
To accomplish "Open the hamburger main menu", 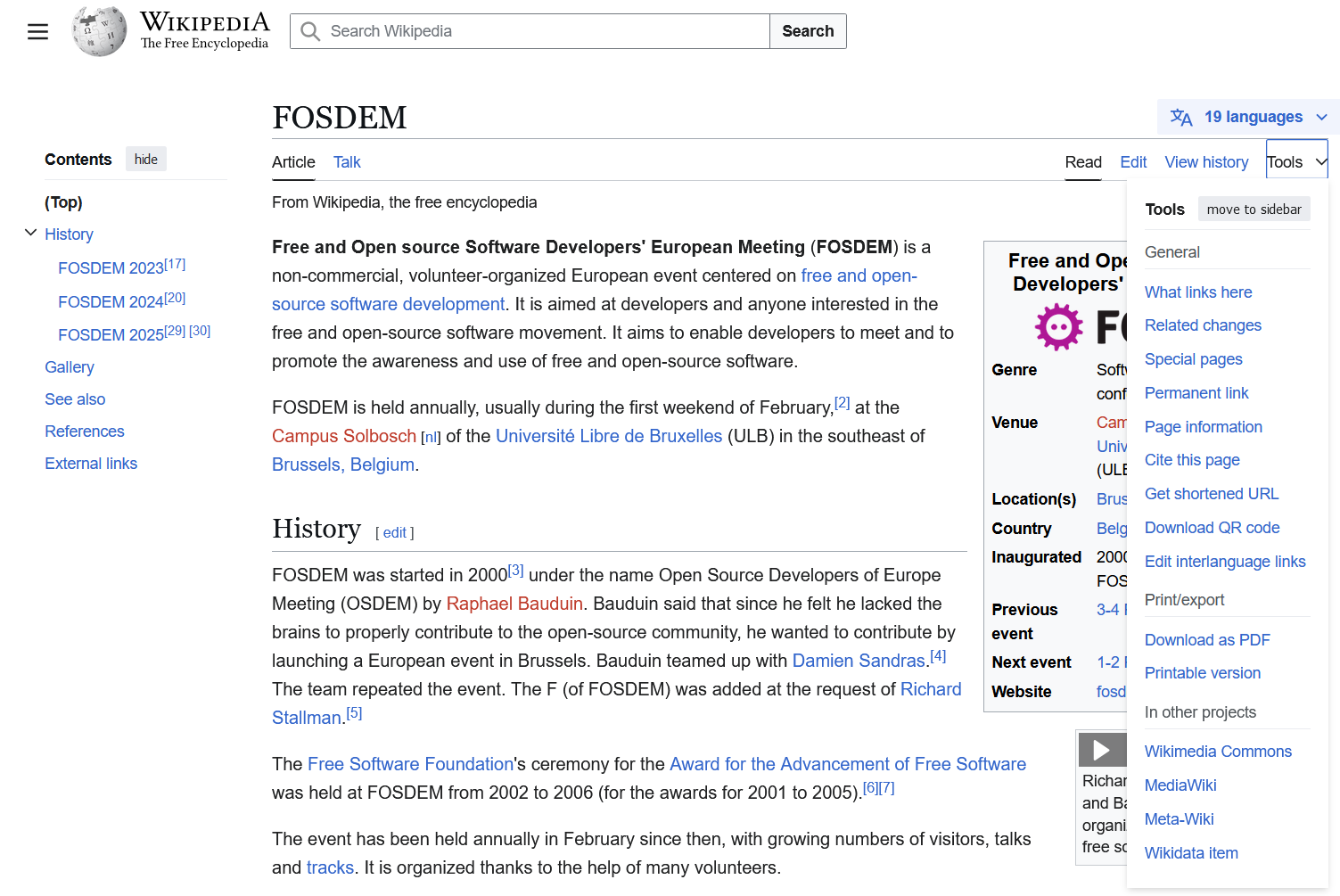I will tap(37, 32).
